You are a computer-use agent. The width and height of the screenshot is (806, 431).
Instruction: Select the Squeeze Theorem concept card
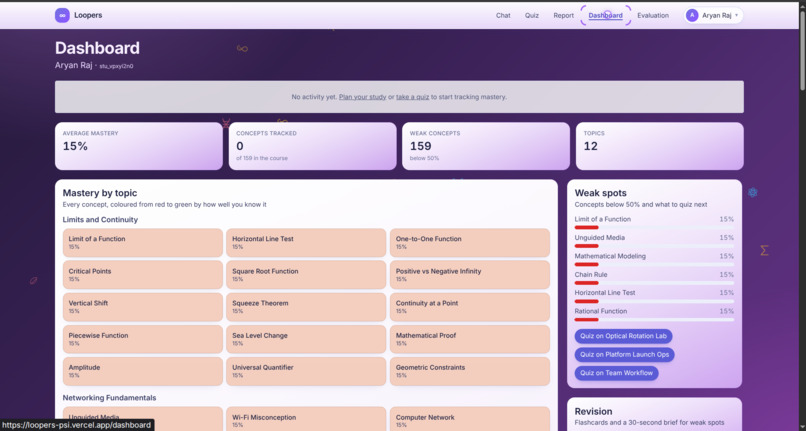pyautogui.click(x=306, y=307)
